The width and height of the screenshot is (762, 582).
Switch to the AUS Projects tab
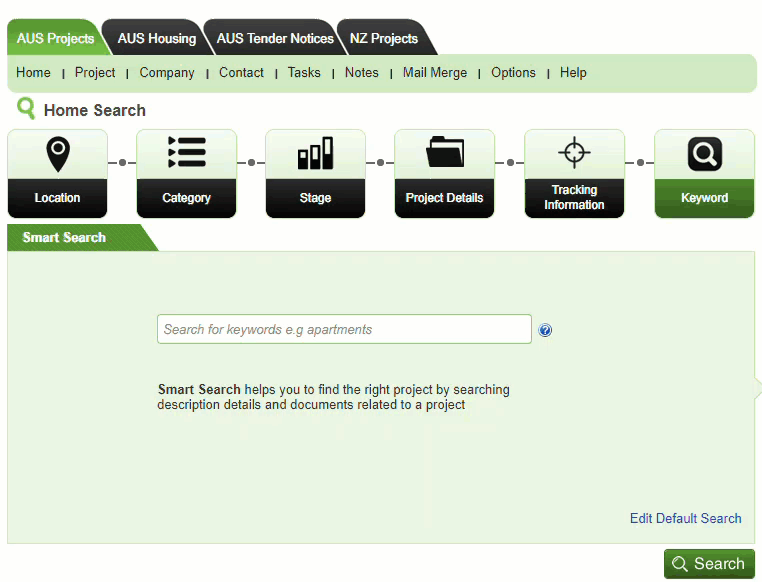tap(55, 38)
